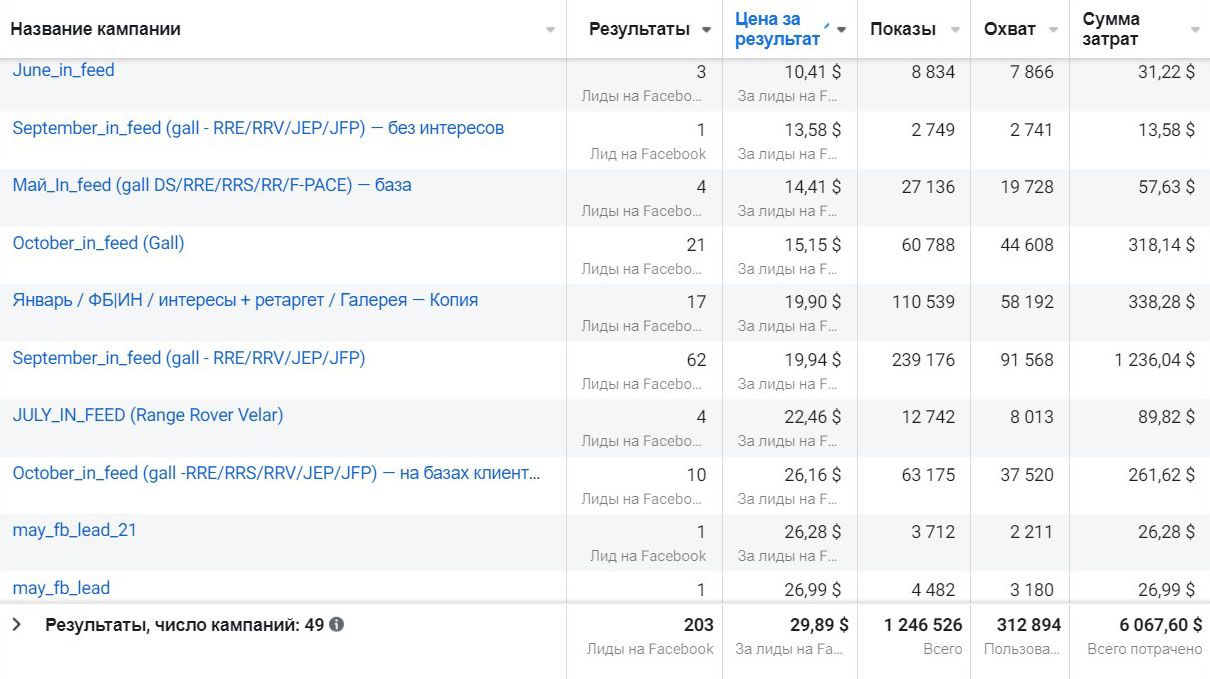Screen dimensions: 1210x679
Task: Click the Сумма затрат column header
Action: (1110, 29)
